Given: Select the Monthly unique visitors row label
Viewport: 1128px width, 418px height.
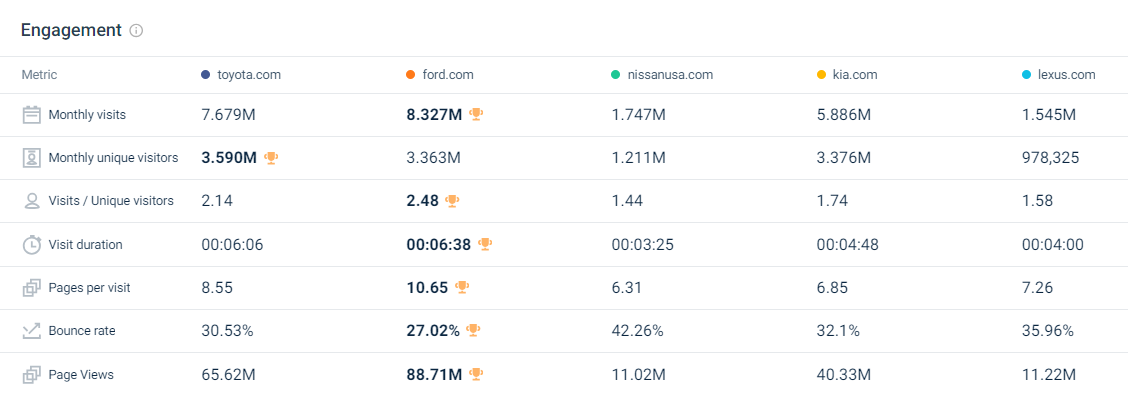Looking at the screenshot, I should [x=113, y=158].
